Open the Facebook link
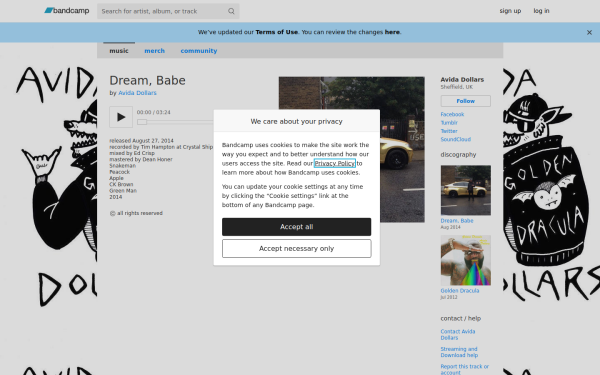 pos(452,114)
